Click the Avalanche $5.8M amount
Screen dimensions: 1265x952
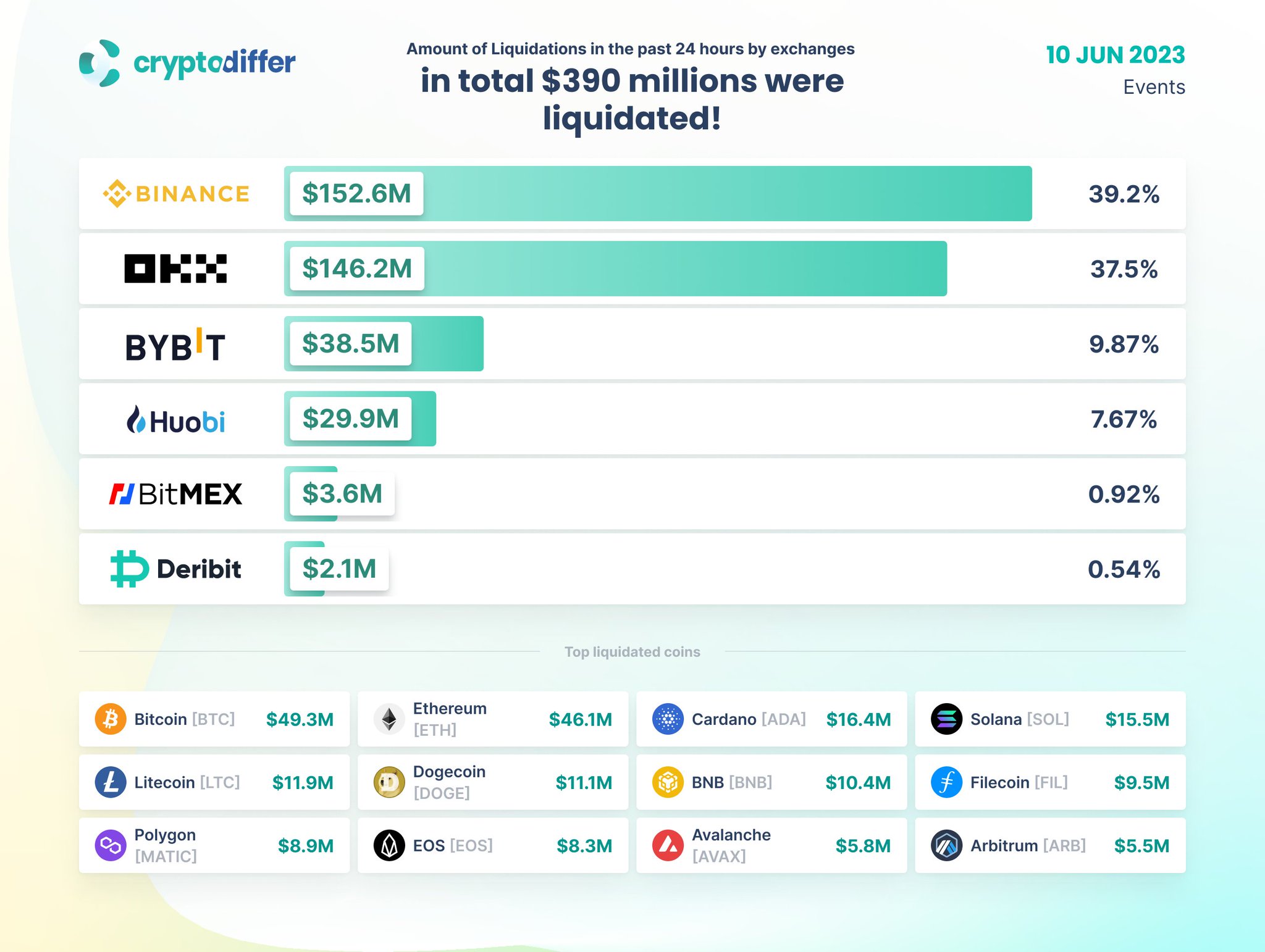click(x=863, y=846)
